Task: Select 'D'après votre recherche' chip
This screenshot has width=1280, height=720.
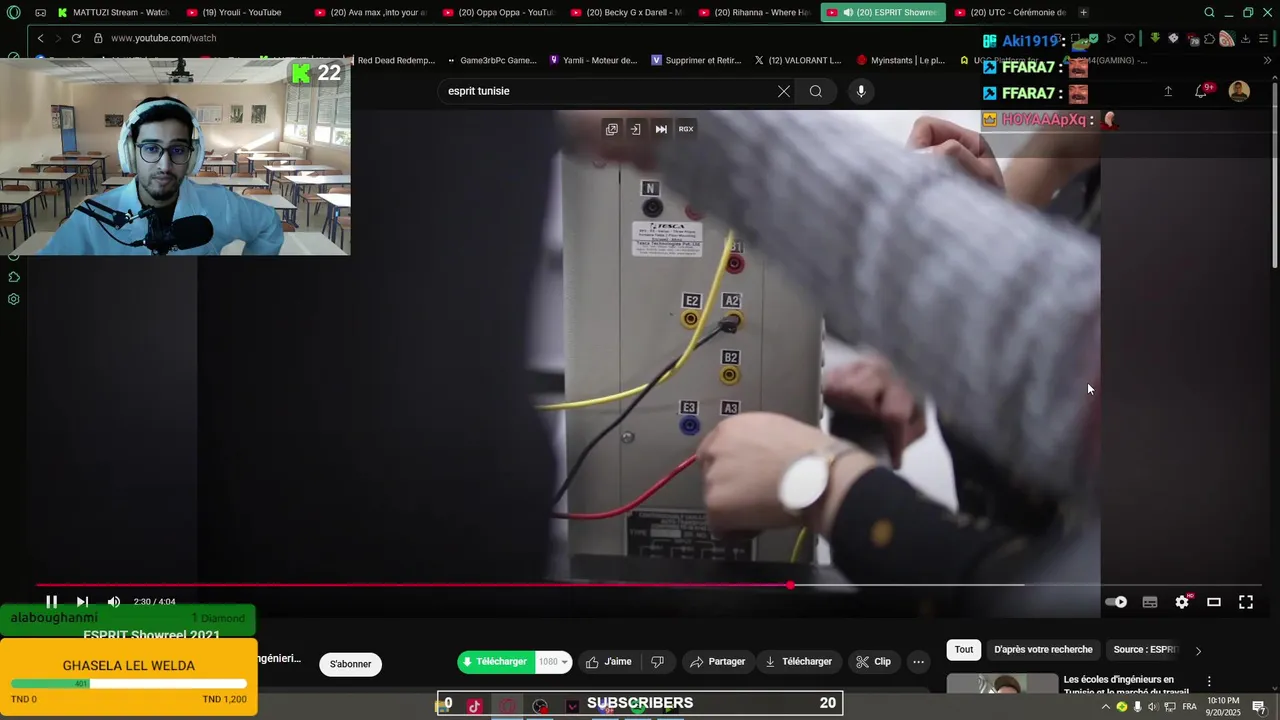Action: coord(1043,650)
